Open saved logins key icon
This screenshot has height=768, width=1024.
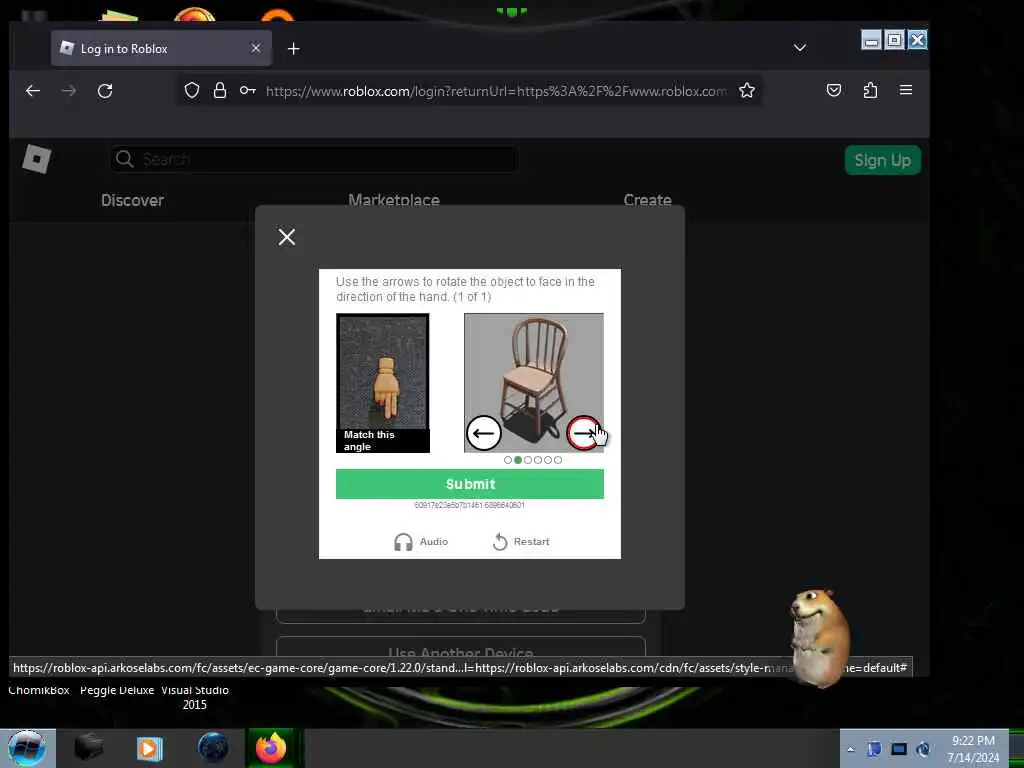(x=248, y=90)
